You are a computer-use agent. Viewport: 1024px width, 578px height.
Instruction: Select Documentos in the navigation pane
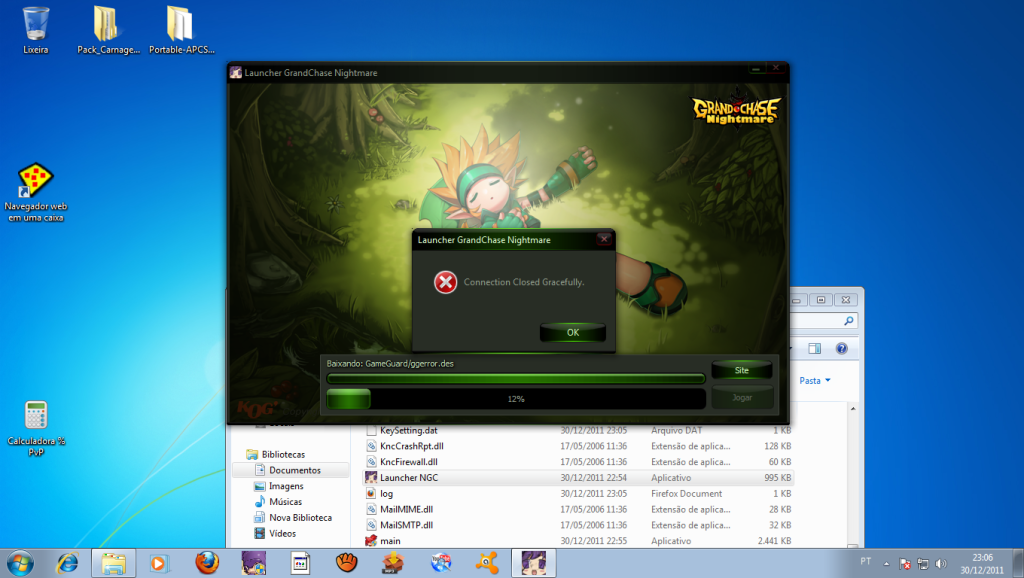click(x=294, y=470)
